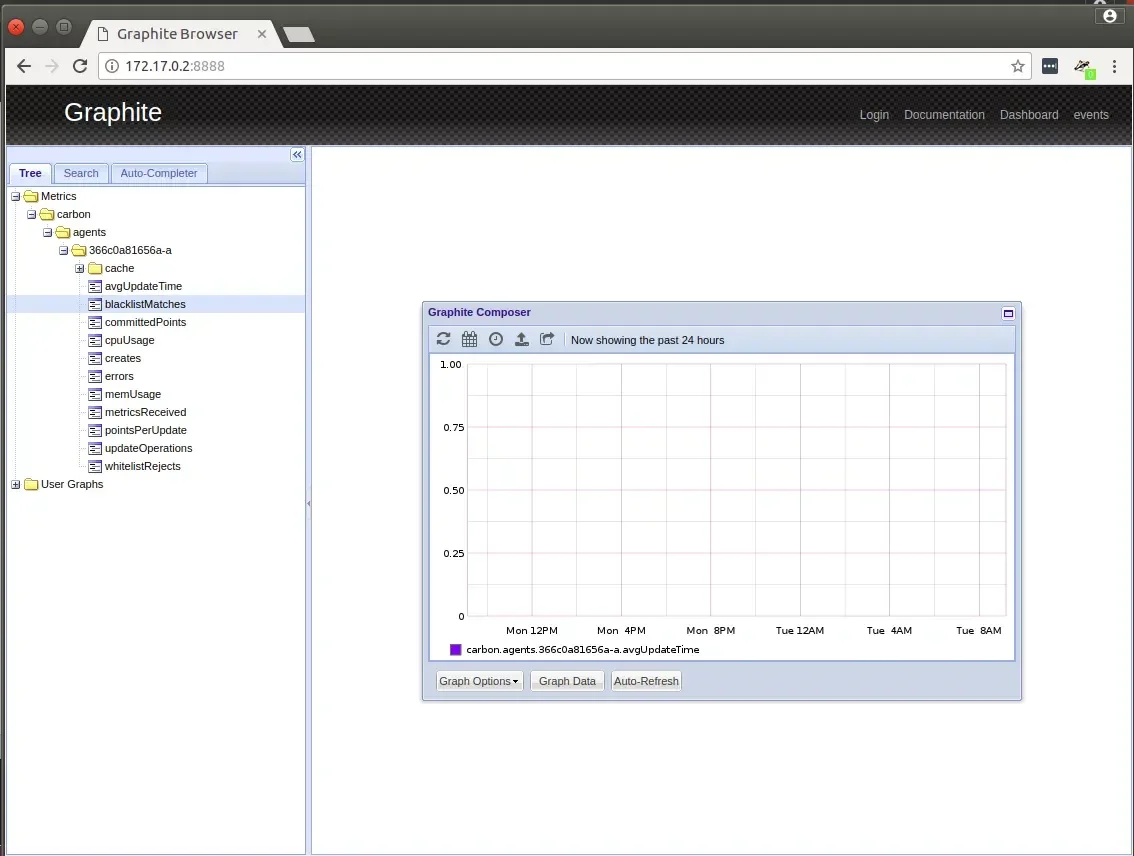Select the pointsPerUpdate metric
Image resolution: width=1134 pixels, height=856 pixels.
[145, 431]
